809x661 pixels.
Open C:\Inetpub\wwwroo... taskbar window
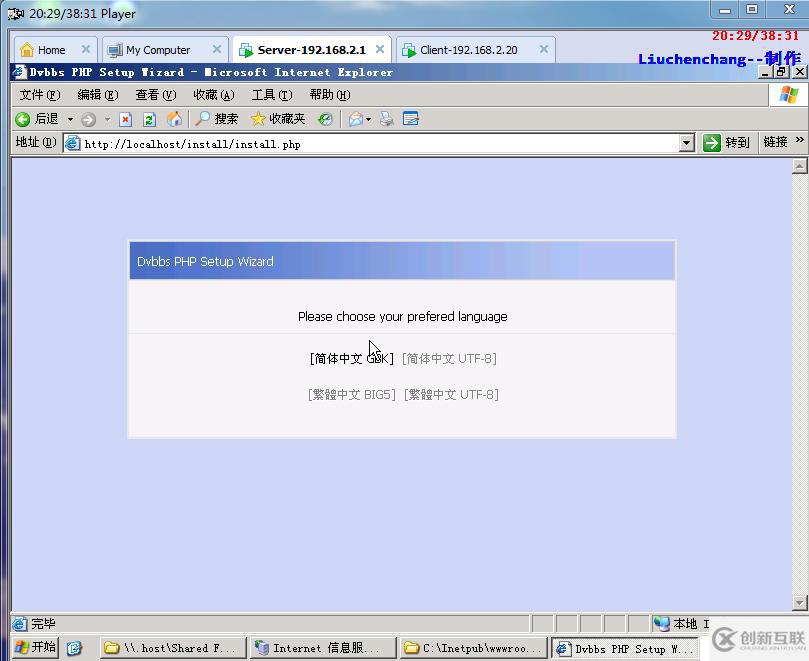(472, 648)
